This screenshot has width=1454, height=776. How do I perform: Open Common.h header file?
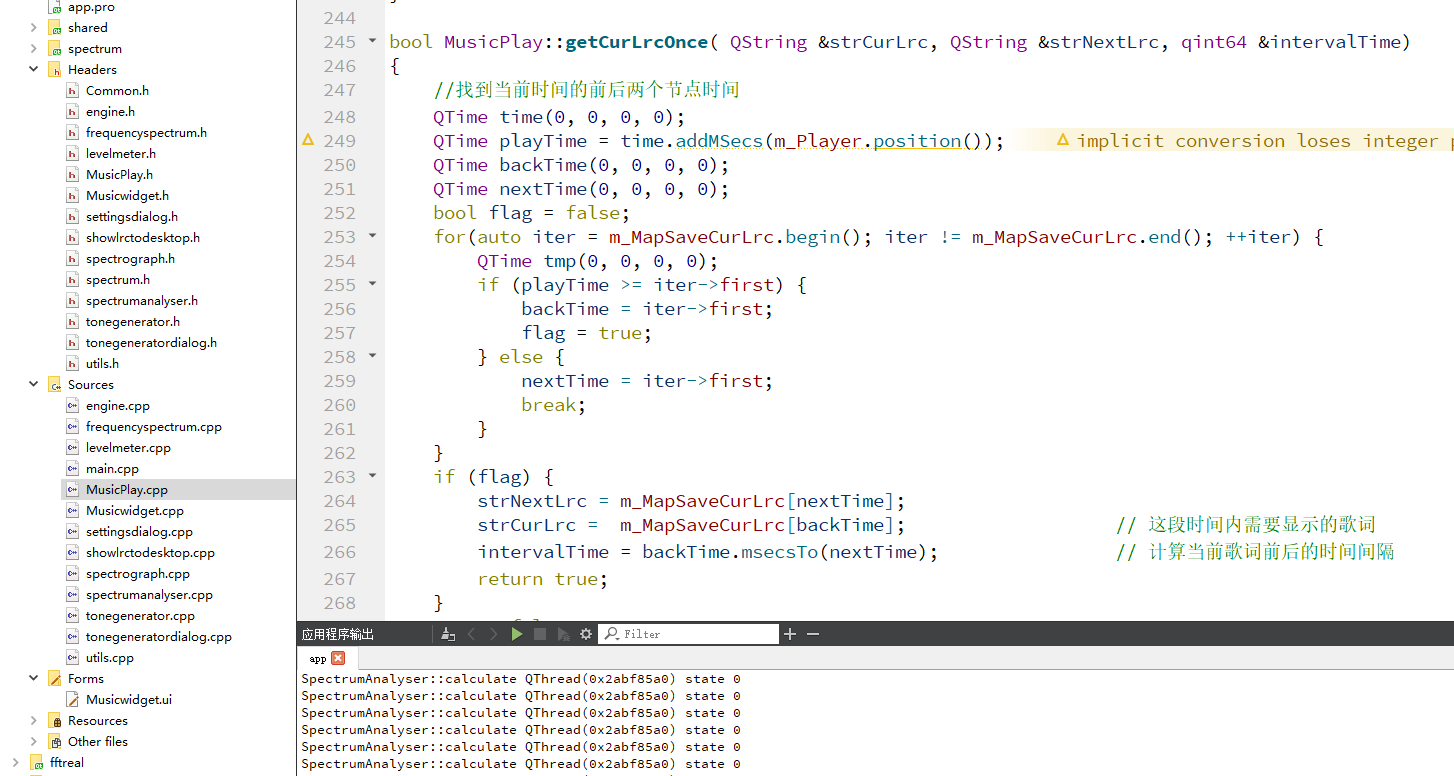pyautogui.click(x=117, y=90)
